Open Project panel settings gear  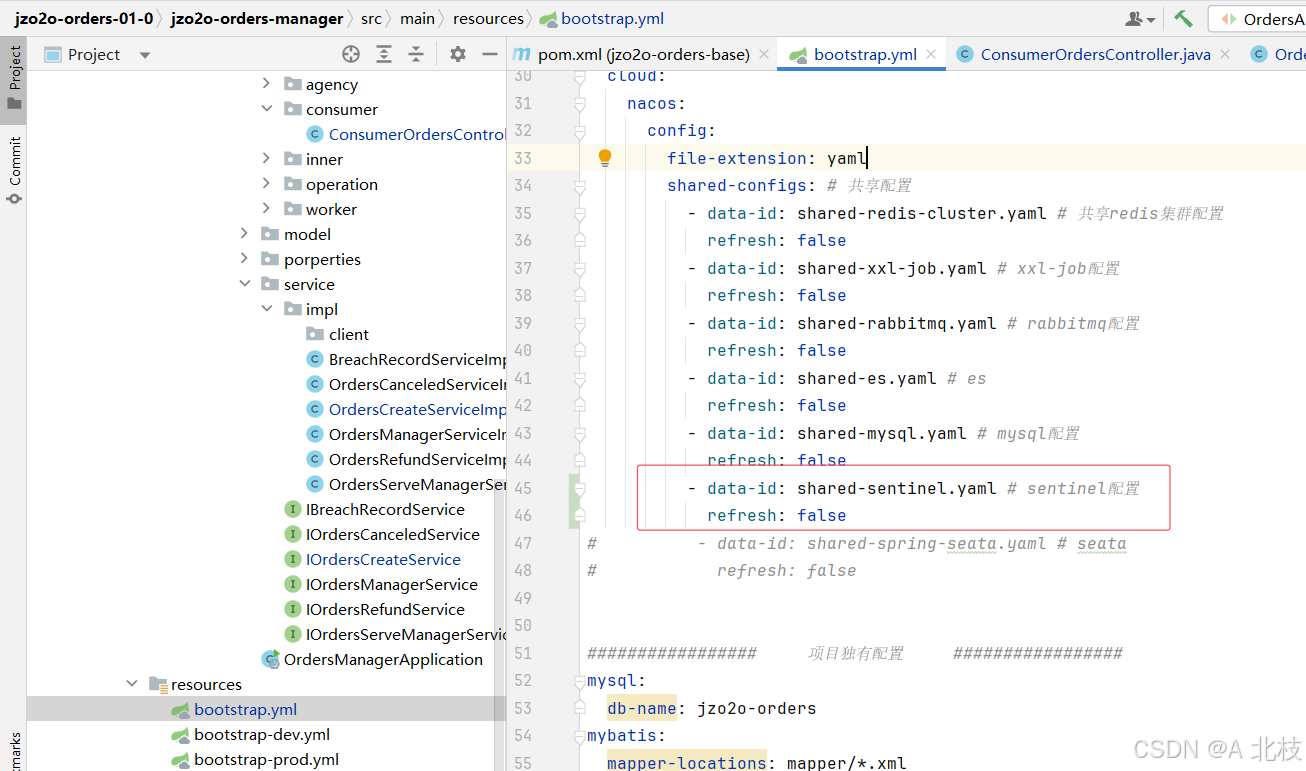pos(458,54)
